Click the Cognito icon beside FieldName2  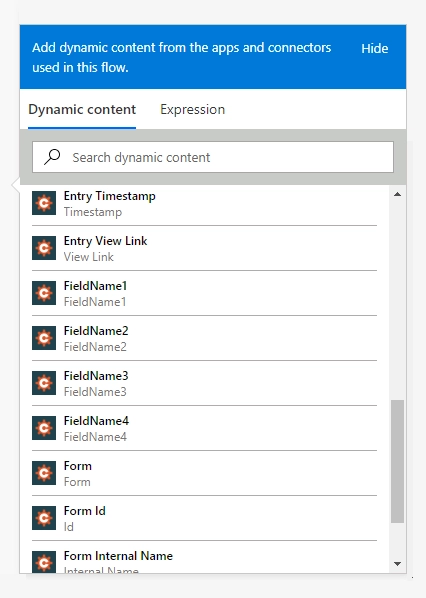tap(44, 338)
